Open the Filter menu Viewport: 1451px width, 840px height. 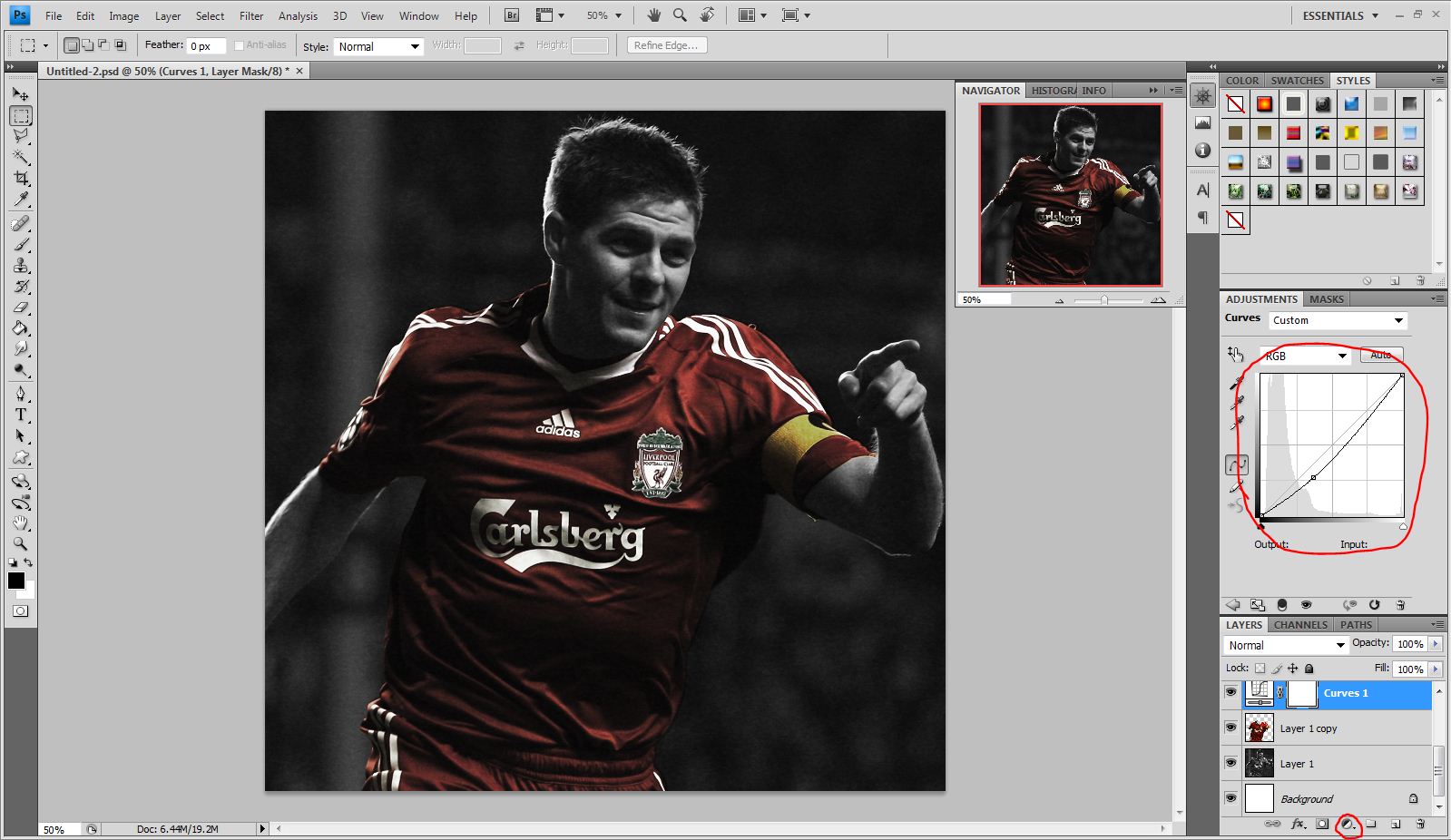251,15
